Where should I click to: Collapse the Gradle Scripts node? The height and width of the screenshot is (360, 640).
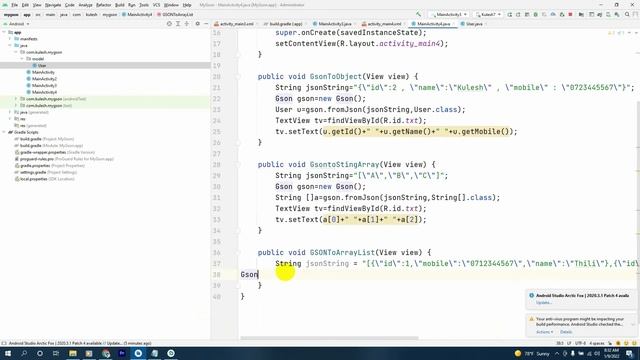tap(4, 132)
